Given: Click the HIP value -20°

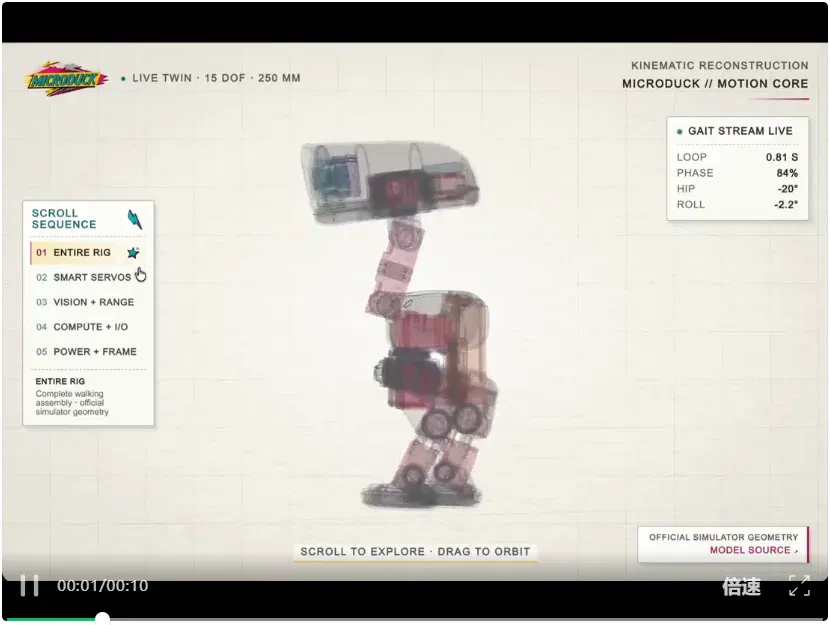Looking at the screenshot, I should [788, 189].
